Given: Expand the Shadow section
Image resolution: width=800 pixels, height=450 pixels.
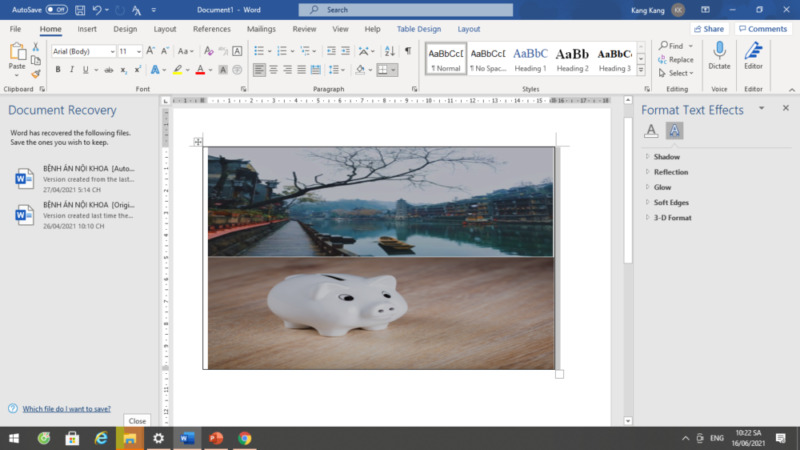Looking at the screenshot, I should pos(666,157).
